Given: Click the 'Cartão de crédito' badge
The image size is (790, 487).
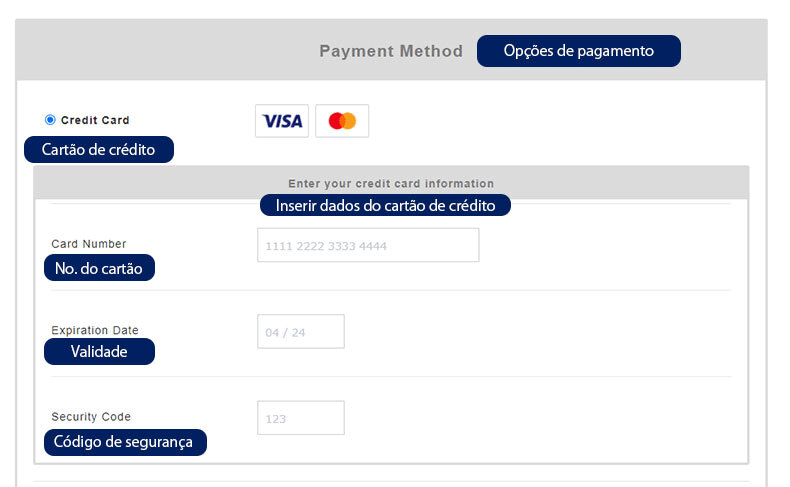Looking at the screenshot, I should click(x=99, y=150).
